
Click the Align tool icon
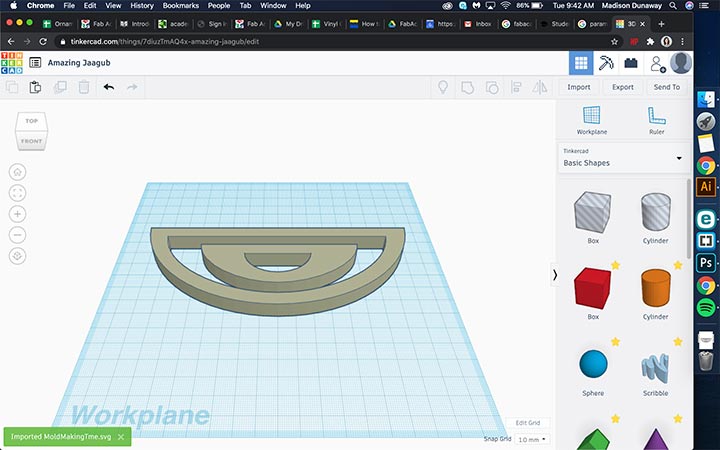[516, 87]
